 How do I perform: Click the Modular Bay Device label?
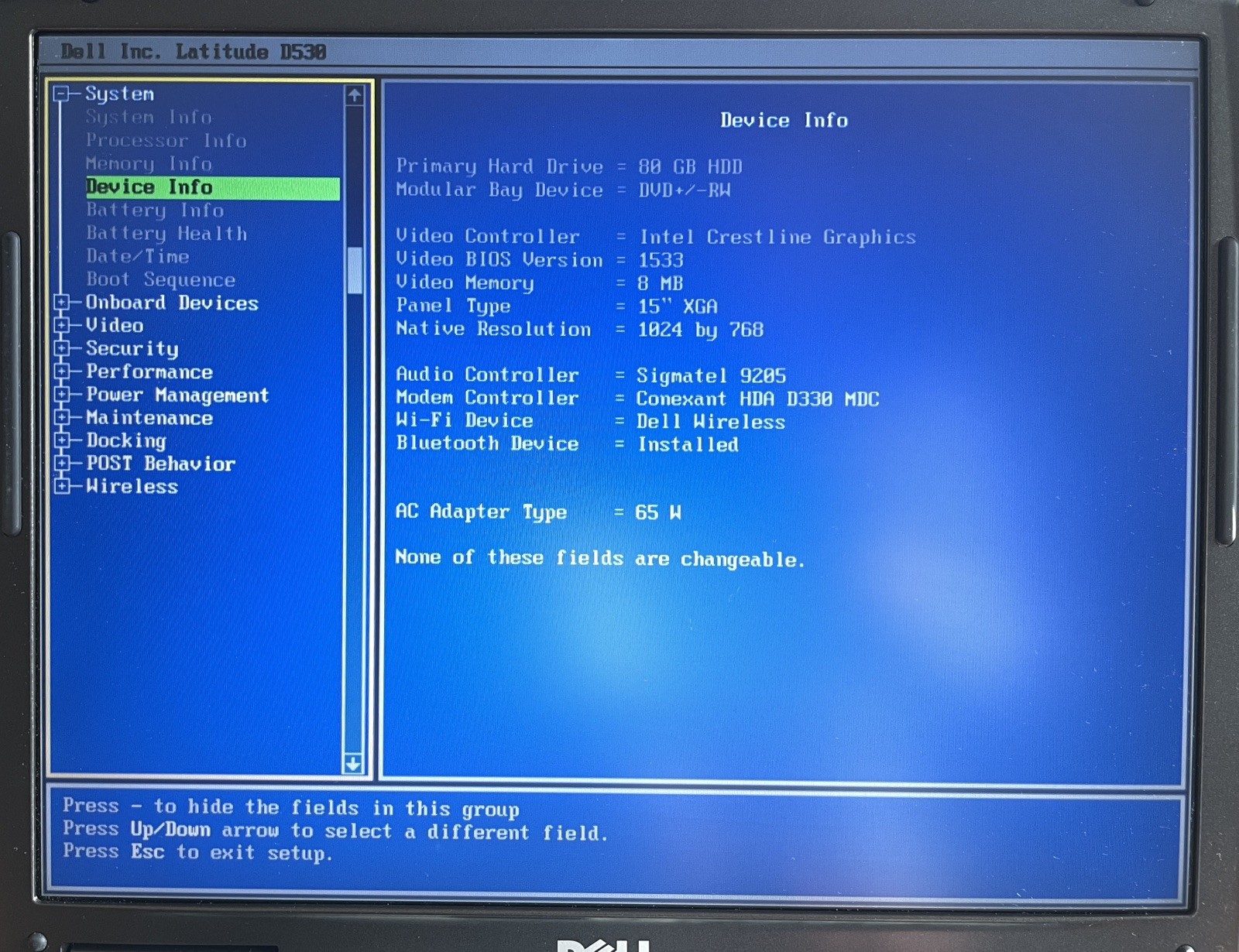(499, 190)
